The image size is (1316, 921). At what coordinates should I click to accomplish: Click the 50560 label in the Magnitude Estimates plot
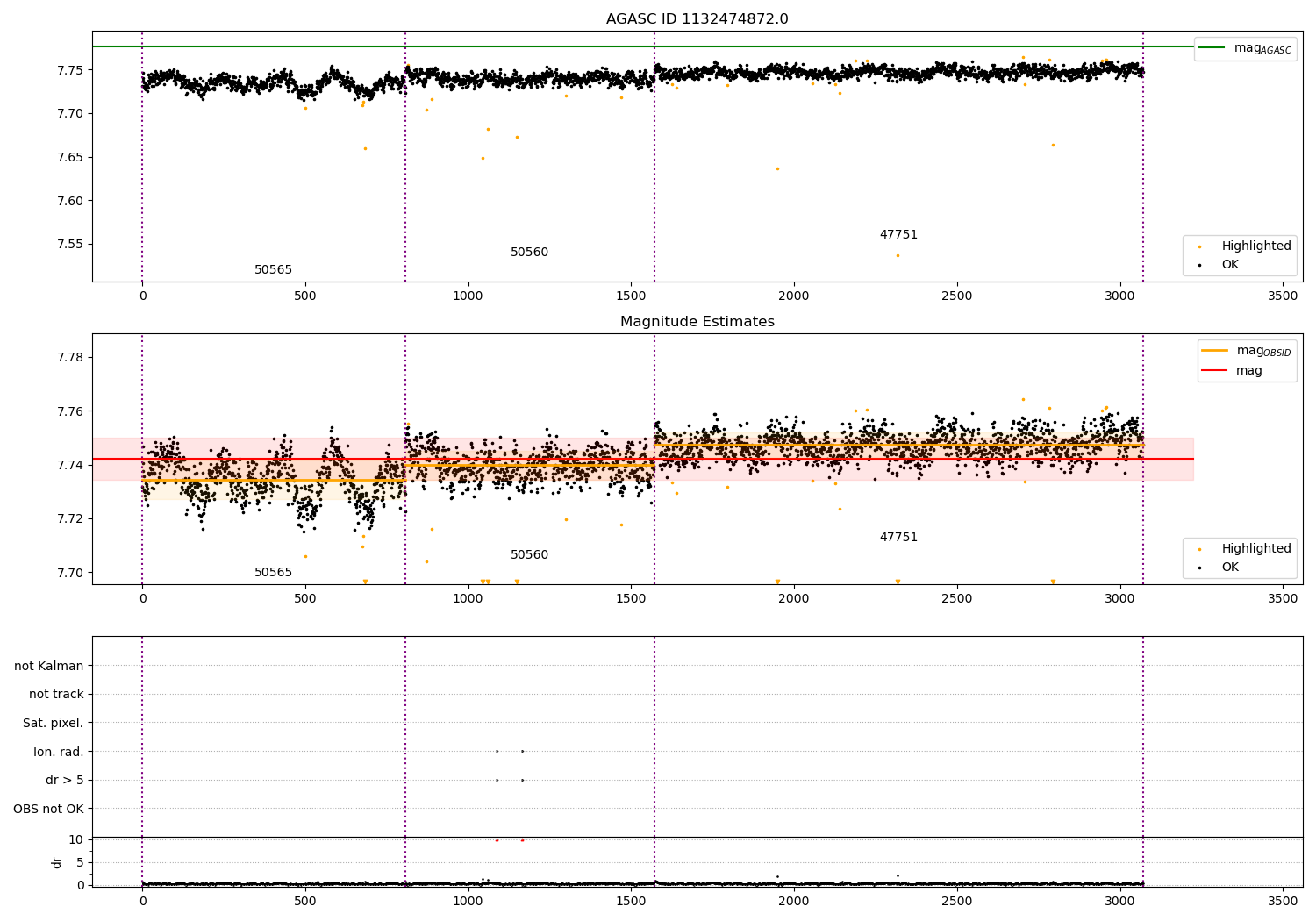point(529,555)
